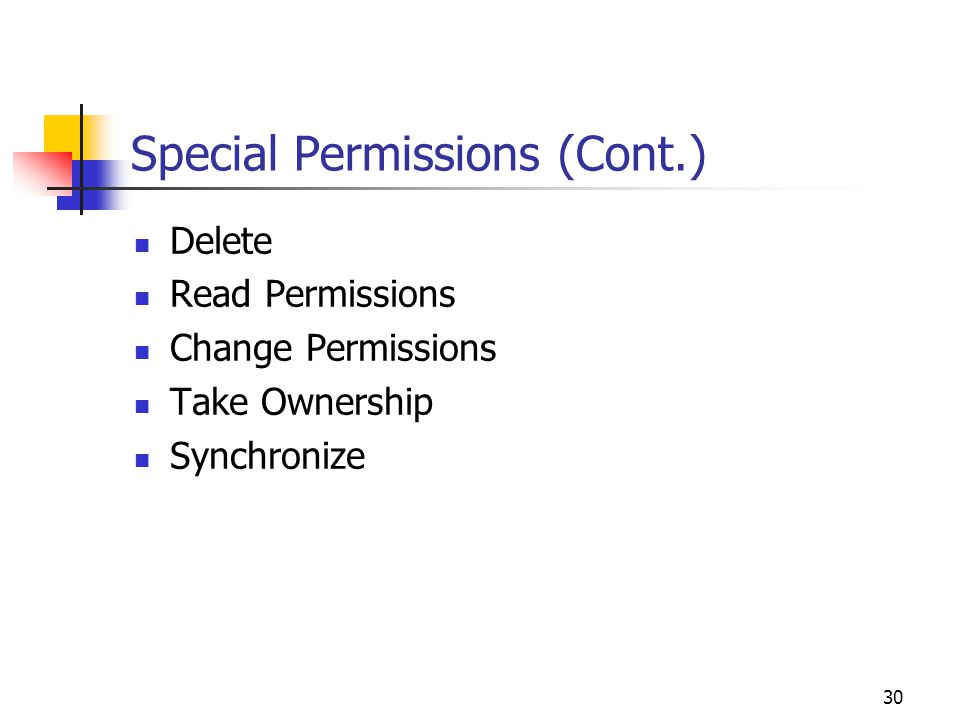The width and height of the screenshot is (960, 720).
Task: Select the bullet square next to Read Permissions
Action: (x=142, y=299)
